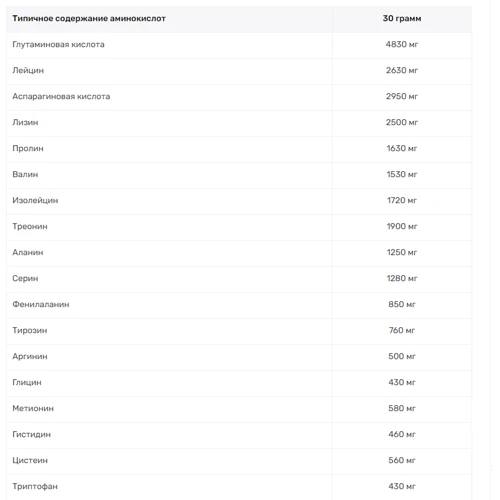This screenshot has width=500, height=500.
Task: Click the 'Пролин' row label
Action: (28, 148)
